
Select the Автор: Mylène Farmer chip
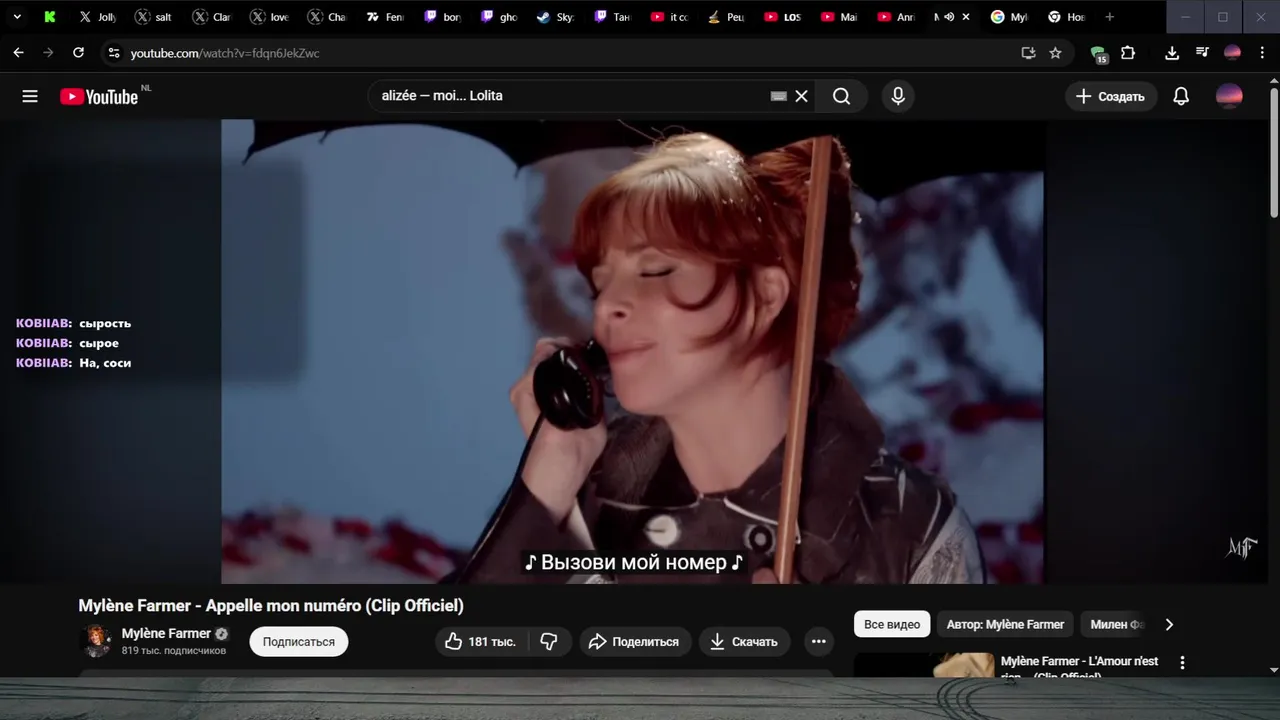tap(1005, 624)
